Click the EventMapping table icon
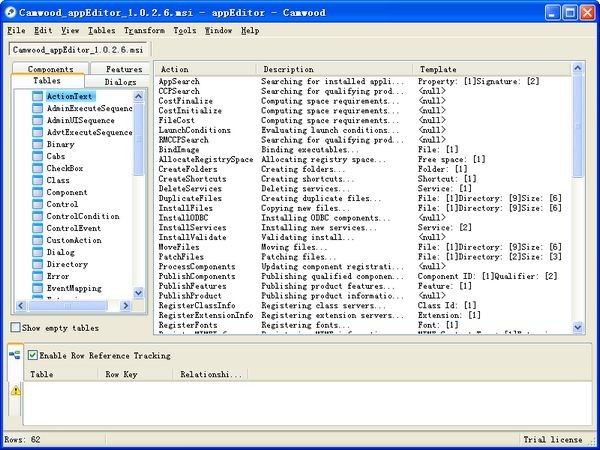Image resolution: width=600 pixels, height=450 pixels. pos(37,289)
